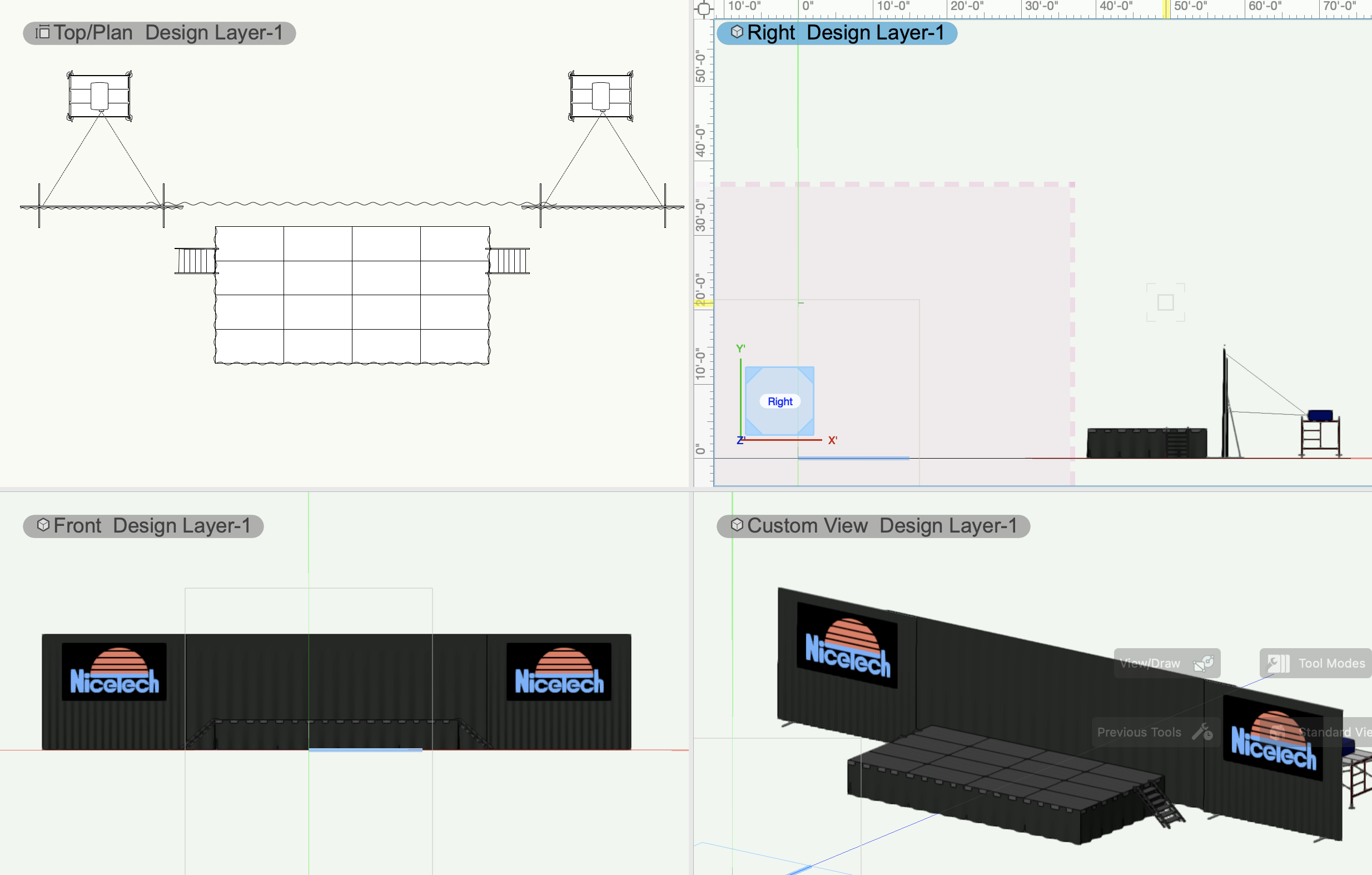Click the Right face of view cube

779,401
